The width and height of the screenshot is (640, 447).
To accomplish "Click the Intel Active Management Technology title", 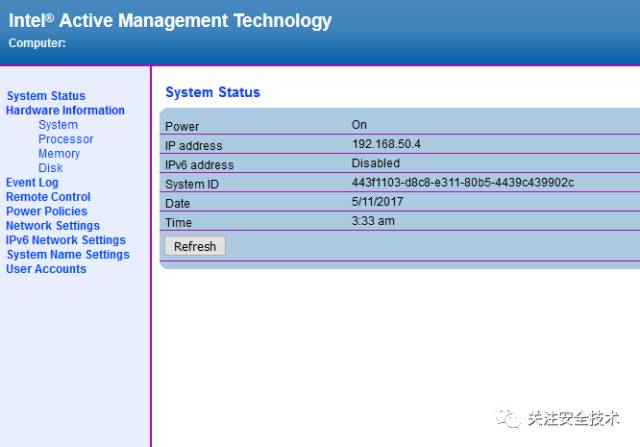I will point(170,21).
